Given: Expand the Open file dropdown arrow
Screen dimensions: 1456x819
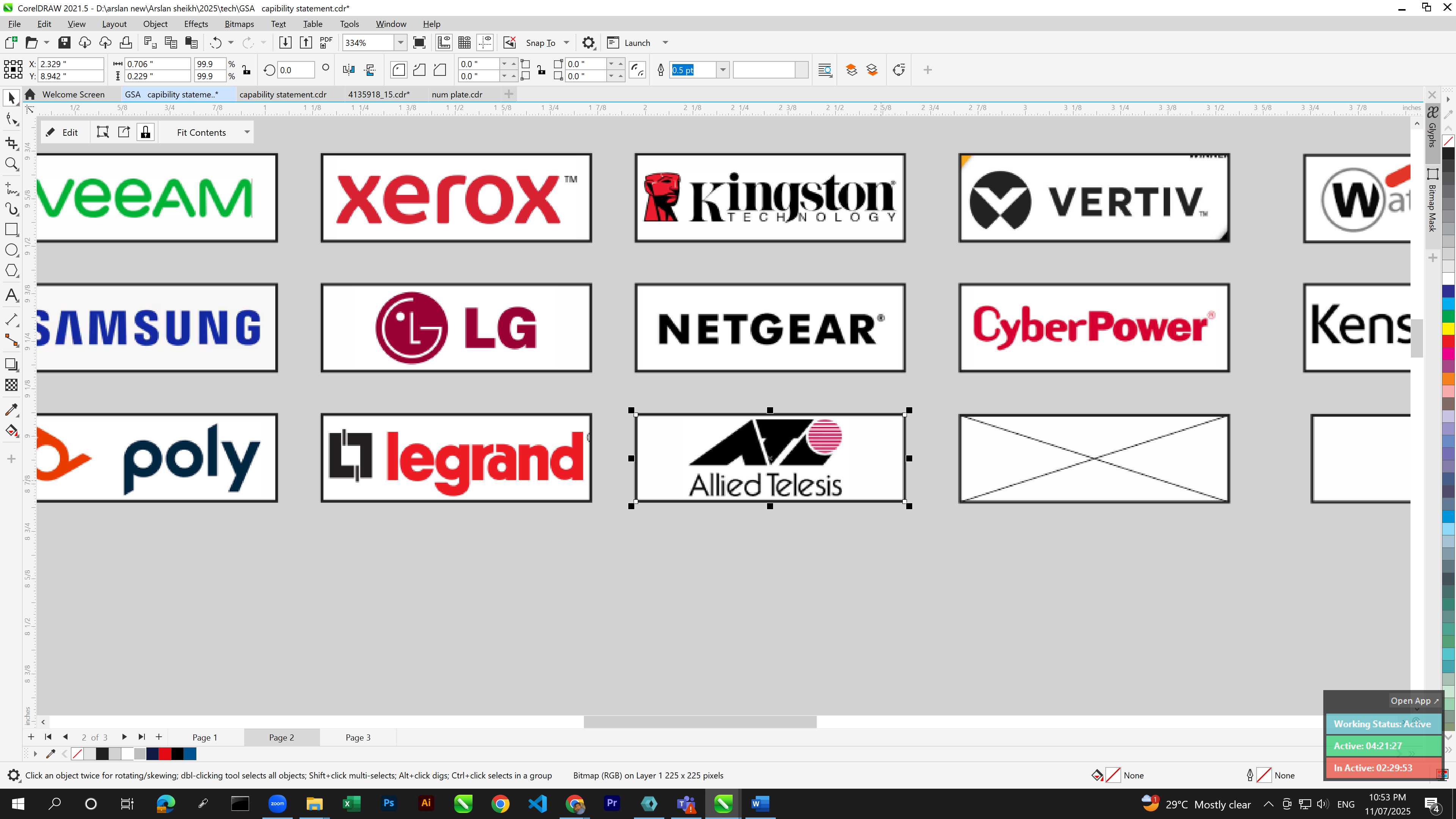Looking at the screenshot, I should pyautogui.click(x=46, y=43).
